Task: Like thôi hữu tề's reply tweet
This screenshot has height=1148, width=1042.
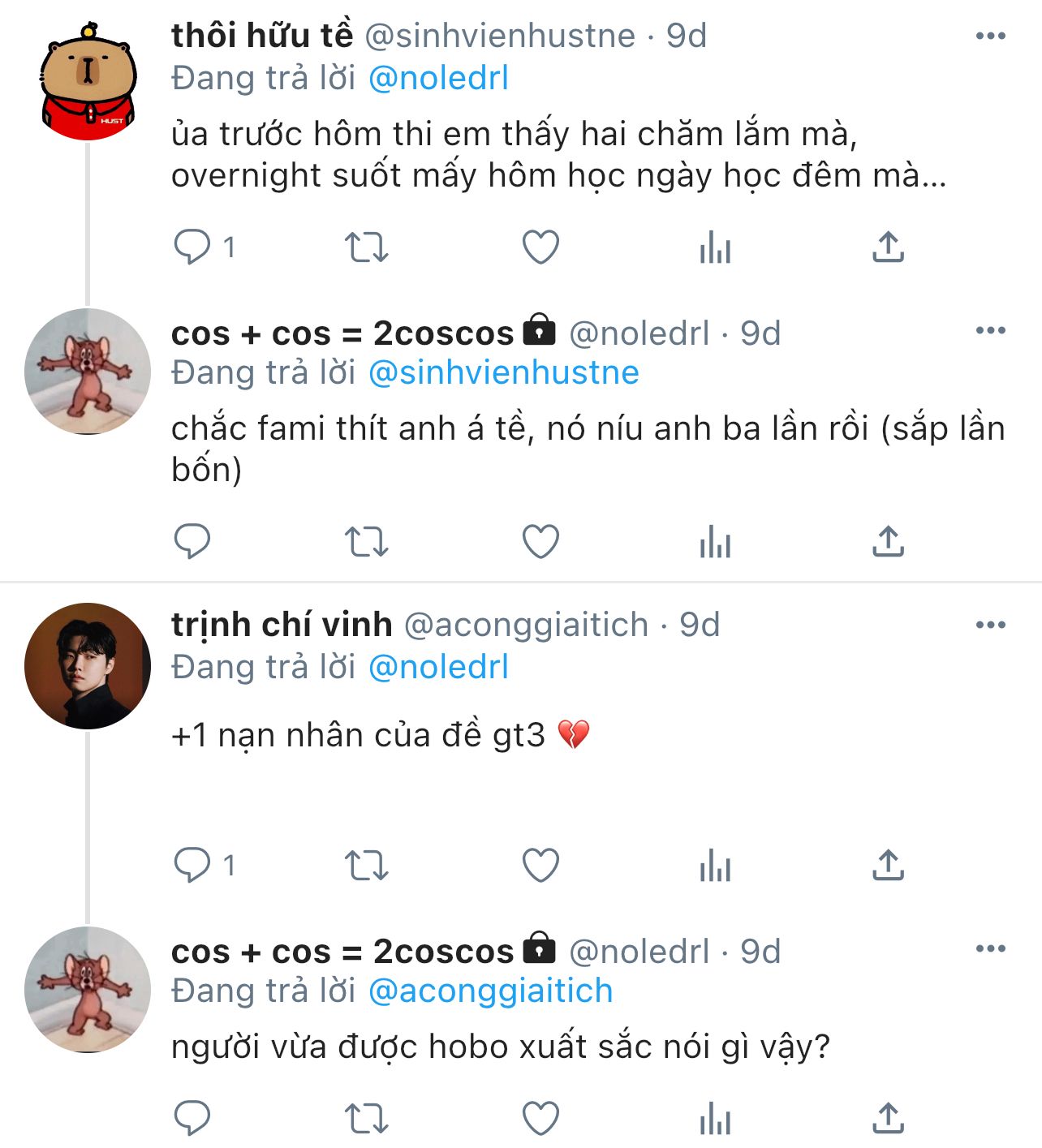Action: (540, 247)
